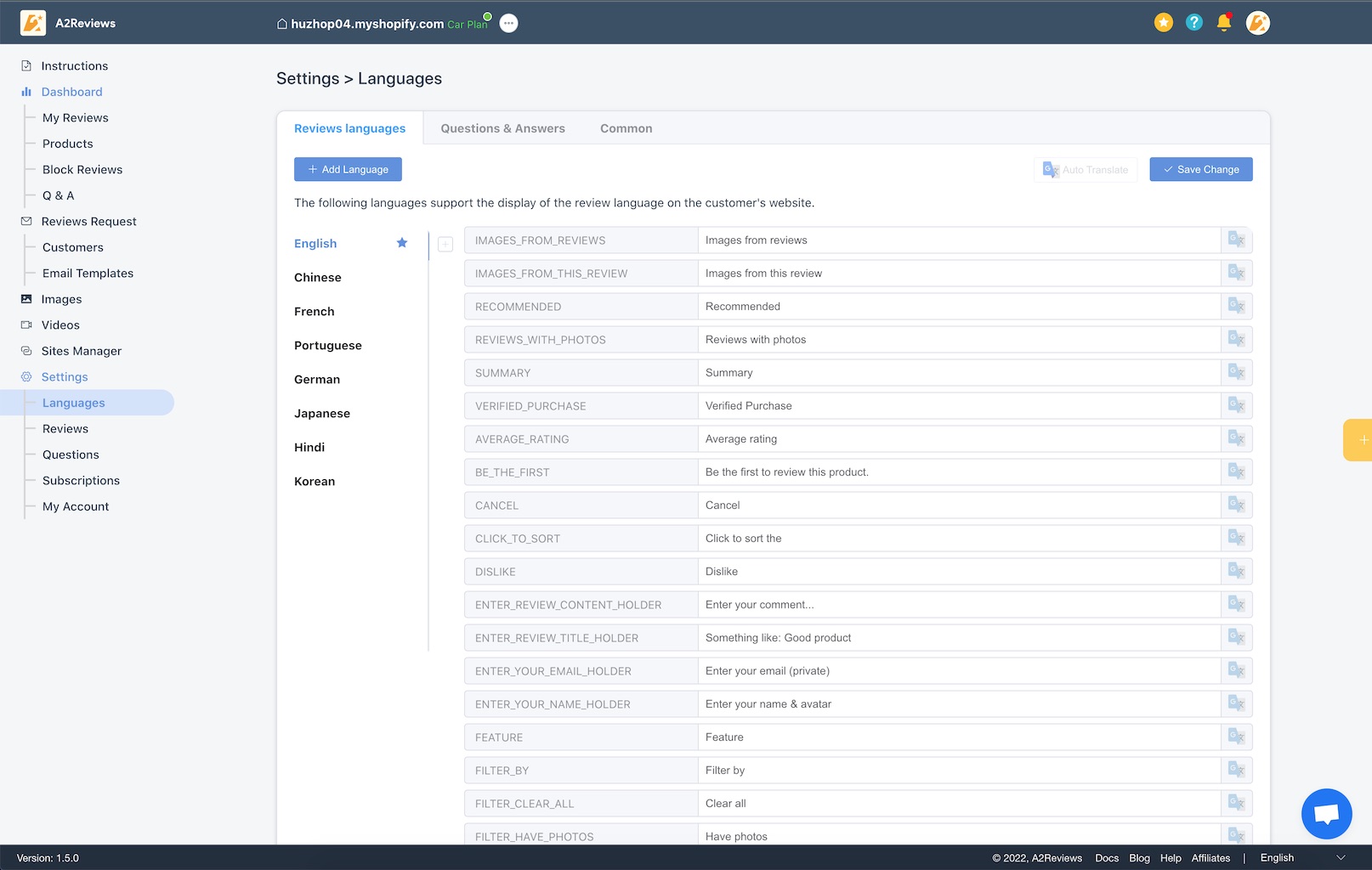Click the Add Language button
Screen dimensions: 1372x870
pos(348,169)
